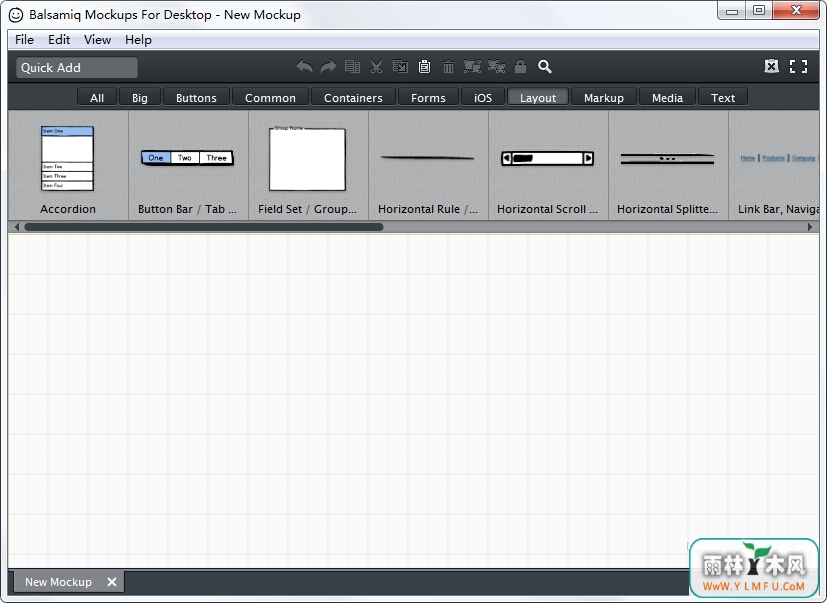Toggle full screen presentation icon
This screenshot has width=827, height=603.
(799, 66)
